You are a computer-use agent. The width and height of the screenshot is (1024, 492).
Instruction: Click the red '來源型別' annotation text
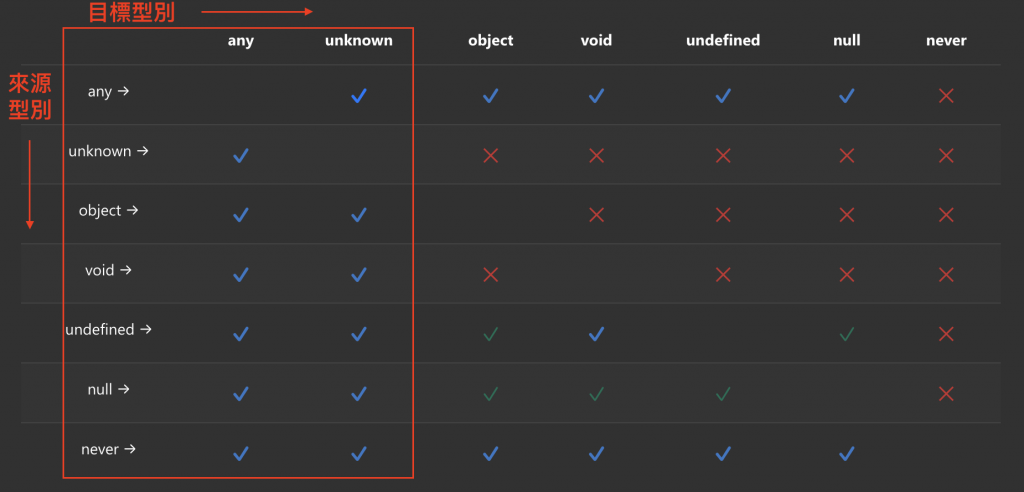pos(30,97)
